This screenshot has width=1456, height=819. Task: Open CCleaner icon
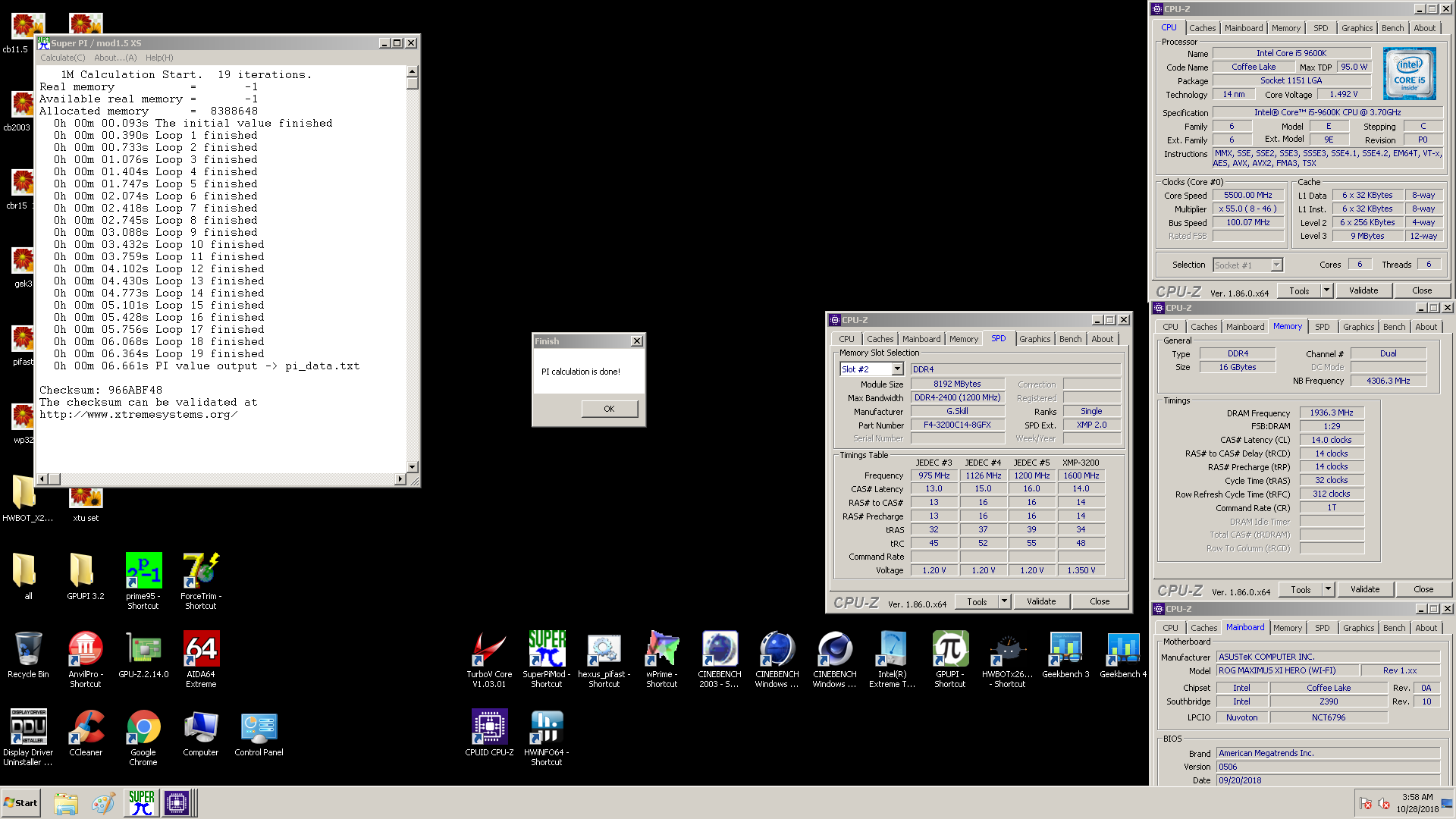[x=86, y=733]
